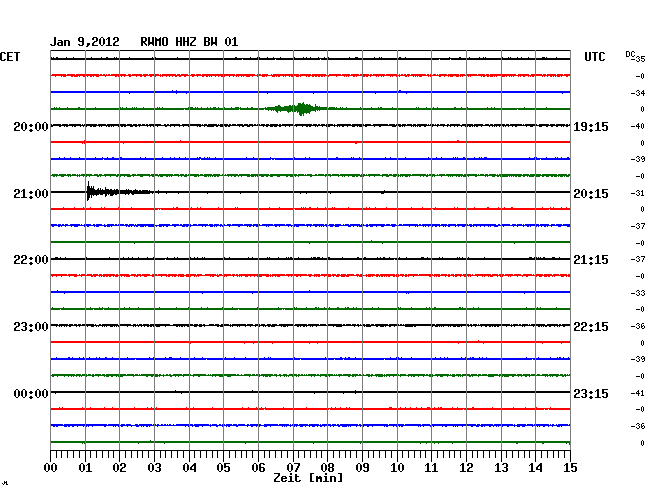Select minute 03 on the Zeit axis

pyautogui.click(x=154, y=468)
